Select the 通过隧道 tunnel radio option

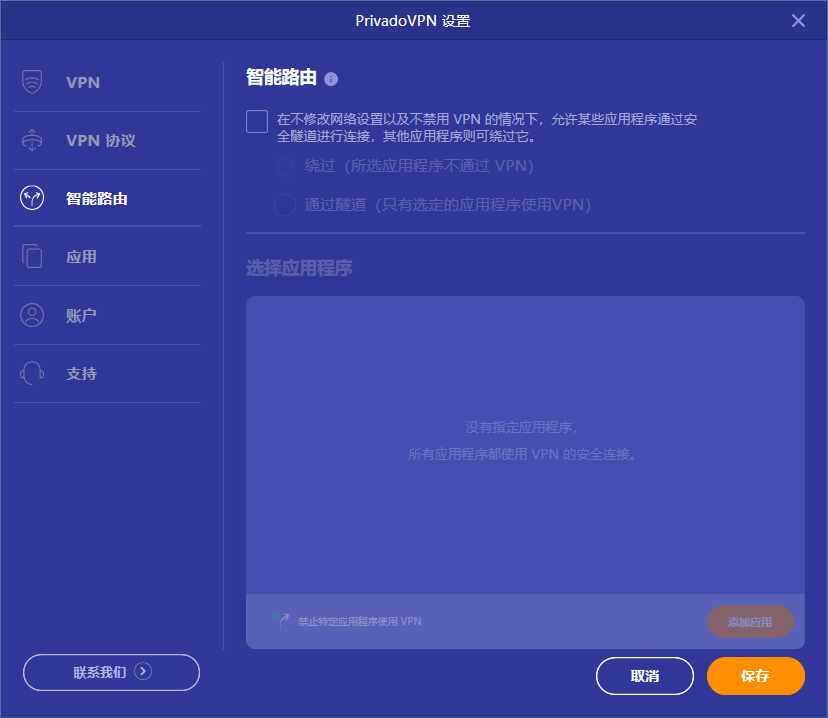(285, 205)
